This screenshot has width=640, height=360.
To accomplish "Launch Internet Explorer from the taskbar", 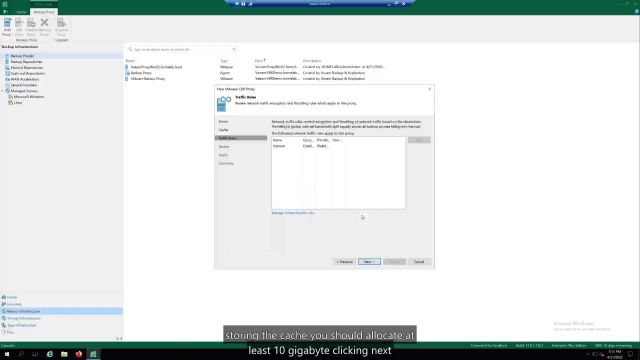I will [x=49, y=354].
